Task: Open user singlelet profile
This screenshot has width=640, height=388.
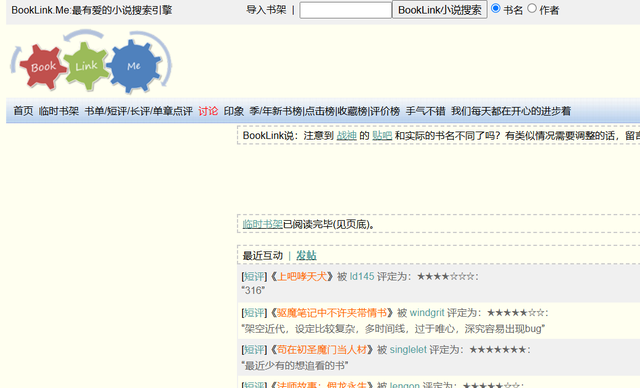Action: pyautogui.click(x=408, y=350)
